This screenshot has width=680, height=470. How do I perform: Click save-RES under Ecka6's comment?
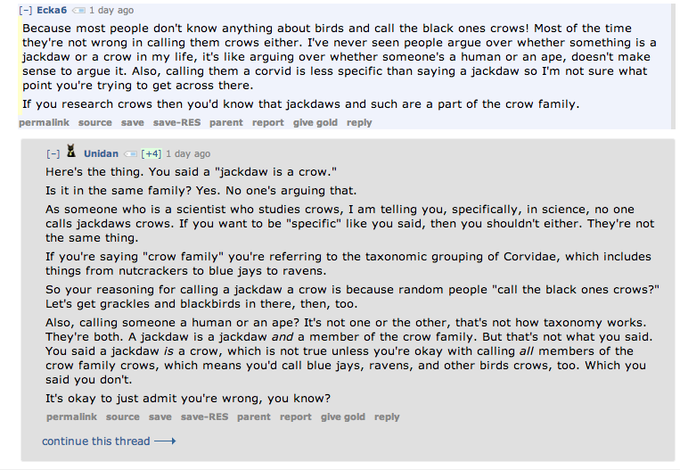(x=178, y=123)
